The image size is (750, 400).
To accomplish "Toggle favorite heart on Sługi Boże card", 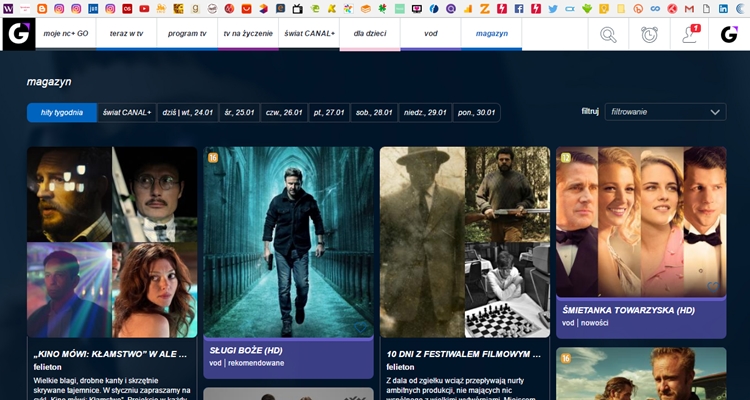I will click(360, 327).
